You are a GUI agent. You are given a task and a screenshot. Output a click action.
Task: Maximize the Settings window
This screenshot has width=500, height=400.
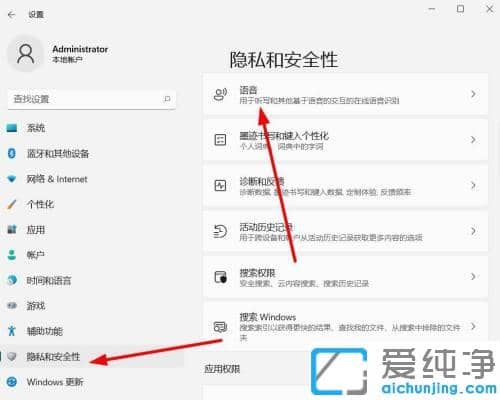pyautogui.click(x=460, y=9)
